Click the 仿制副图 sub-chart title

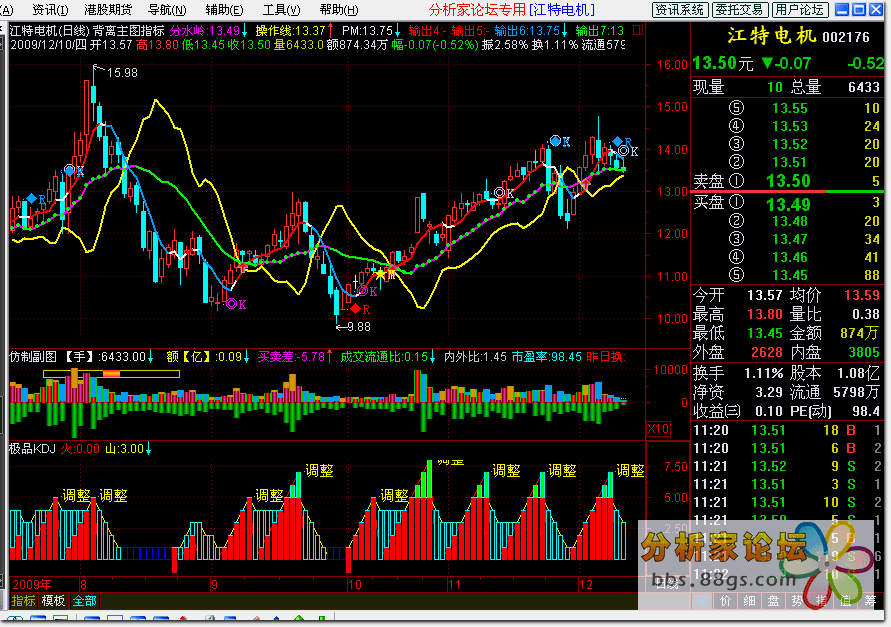(x=33, y=356)
